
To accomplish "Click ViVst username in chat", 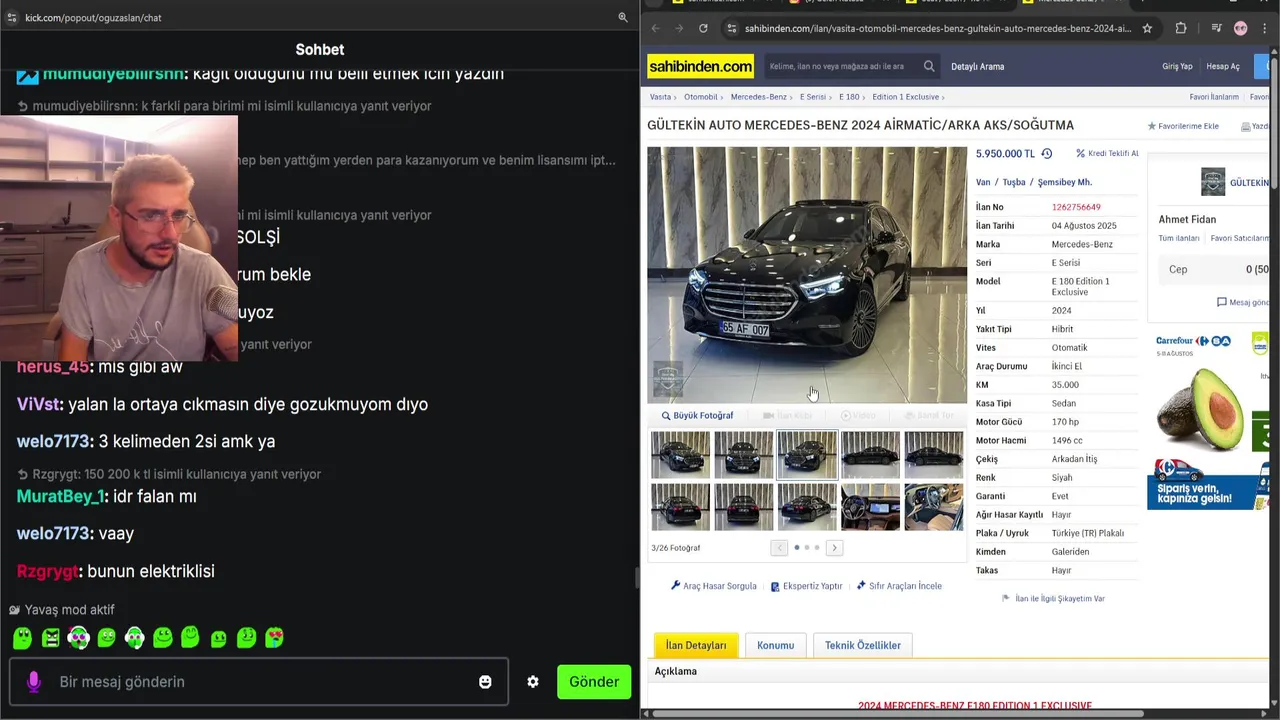I will pyautogui.click(x=40, y=405).
